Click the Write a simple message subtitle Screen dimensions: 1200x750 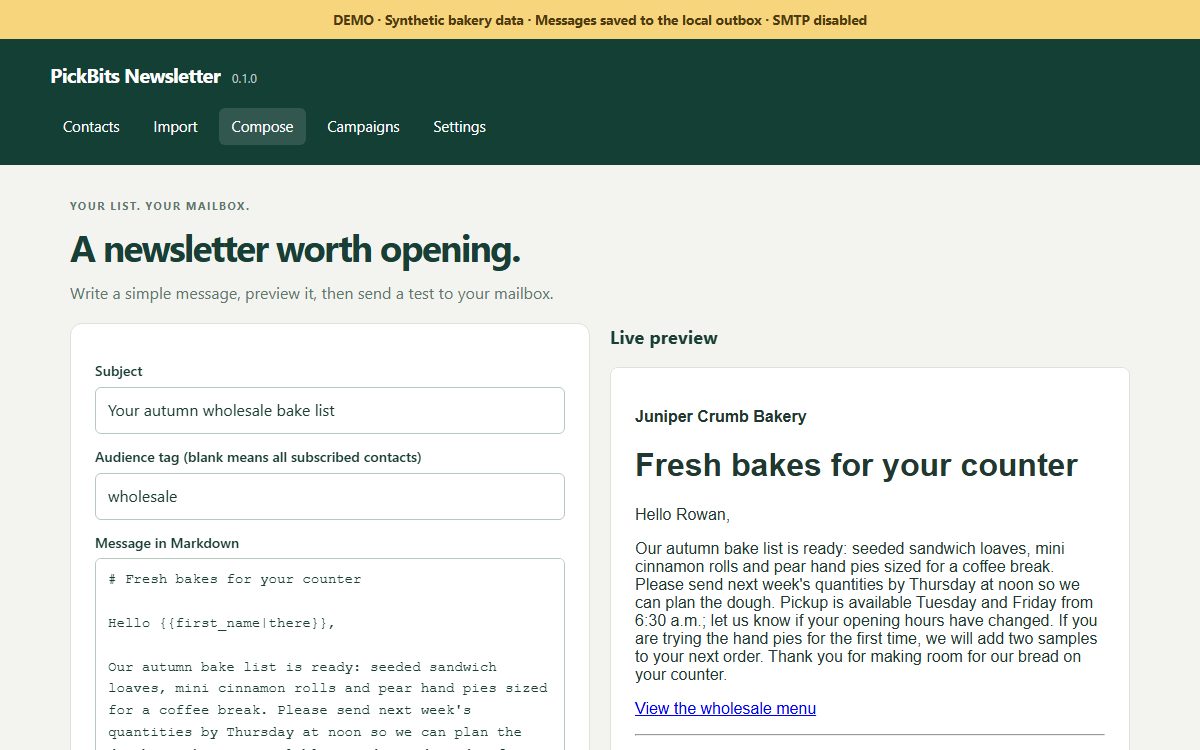[312, 294]
